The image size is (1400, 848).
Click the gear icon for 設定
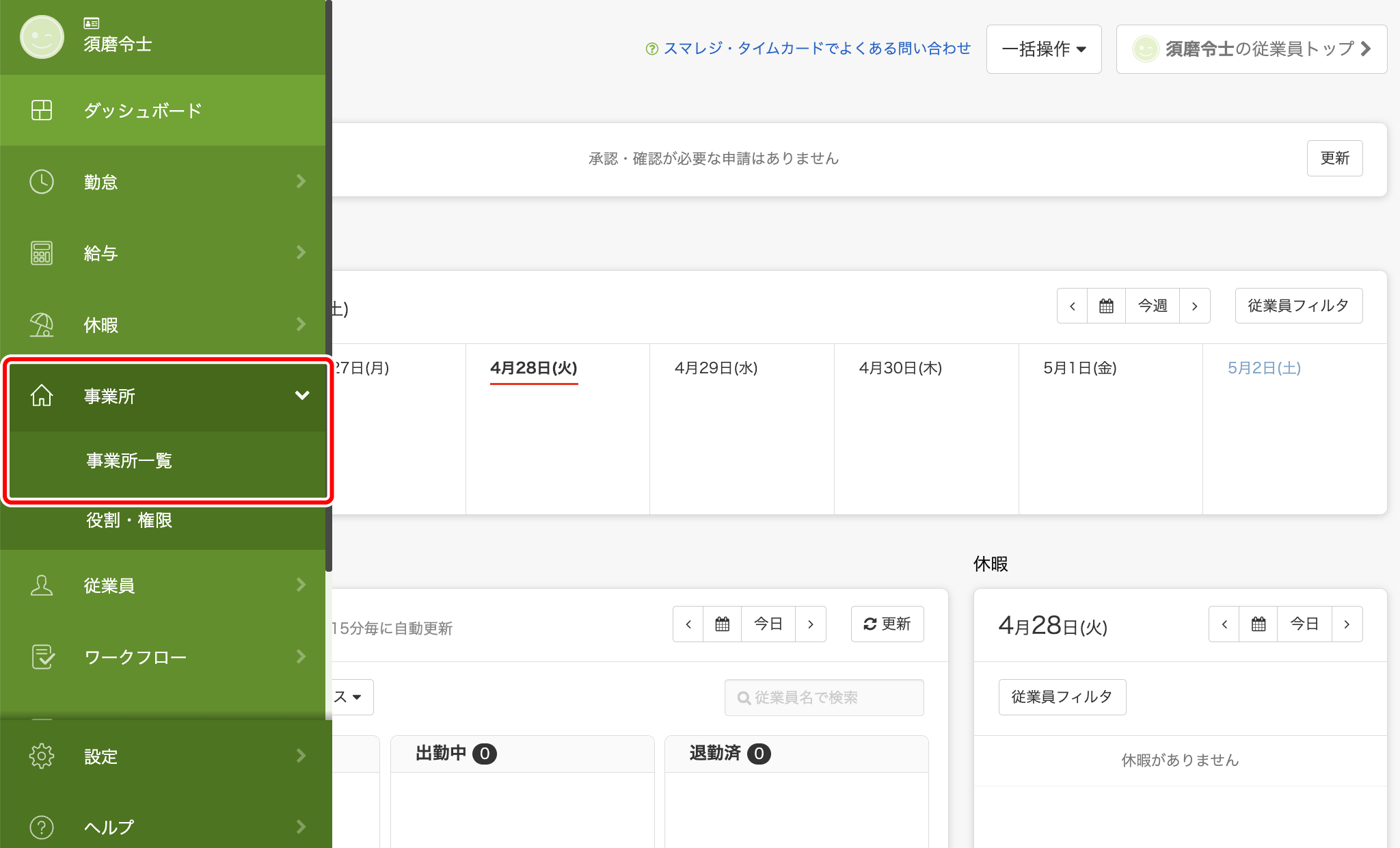[x=42, y=756]
